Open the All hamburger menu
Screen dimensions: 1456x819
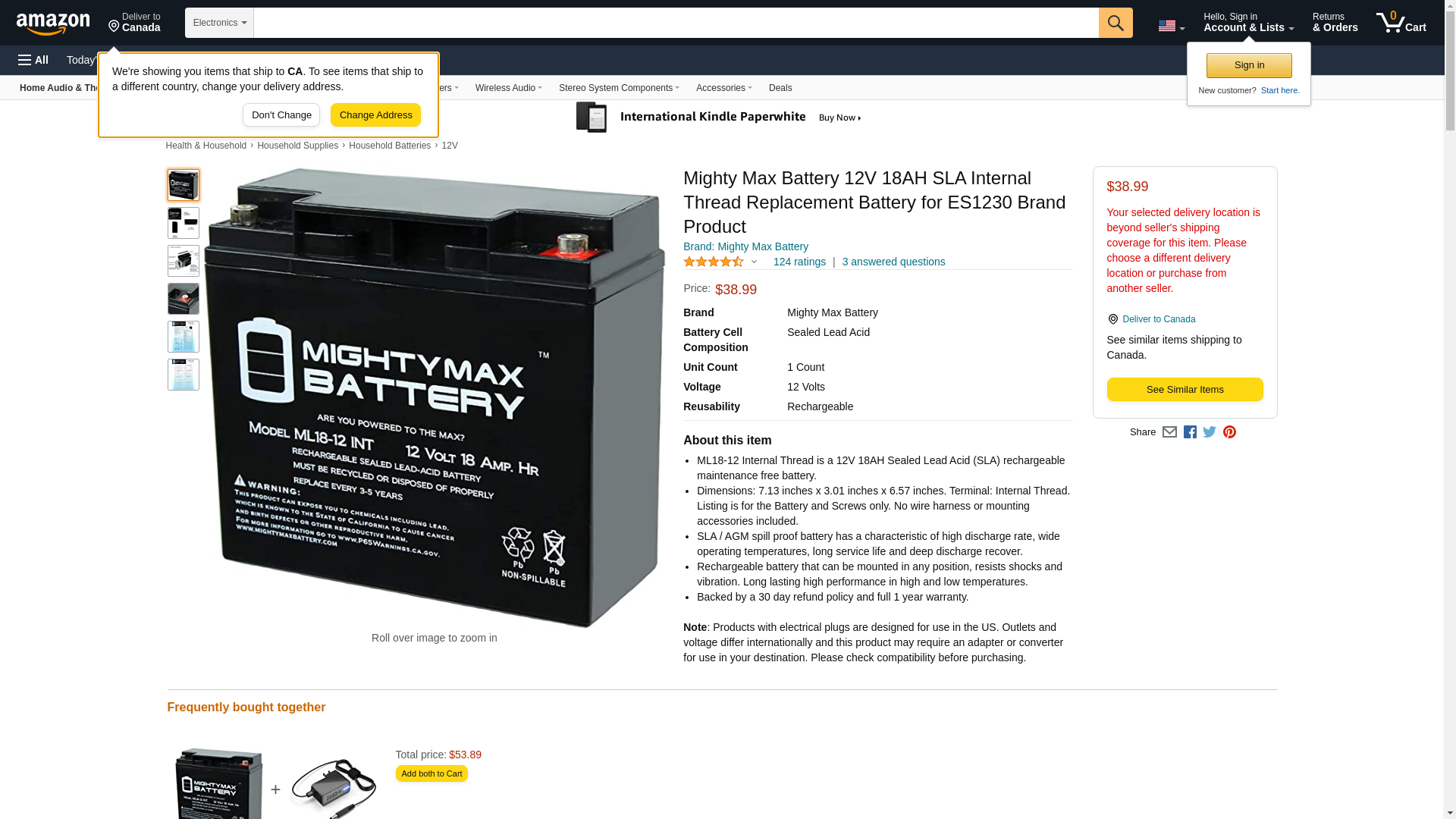coord(33,60)
